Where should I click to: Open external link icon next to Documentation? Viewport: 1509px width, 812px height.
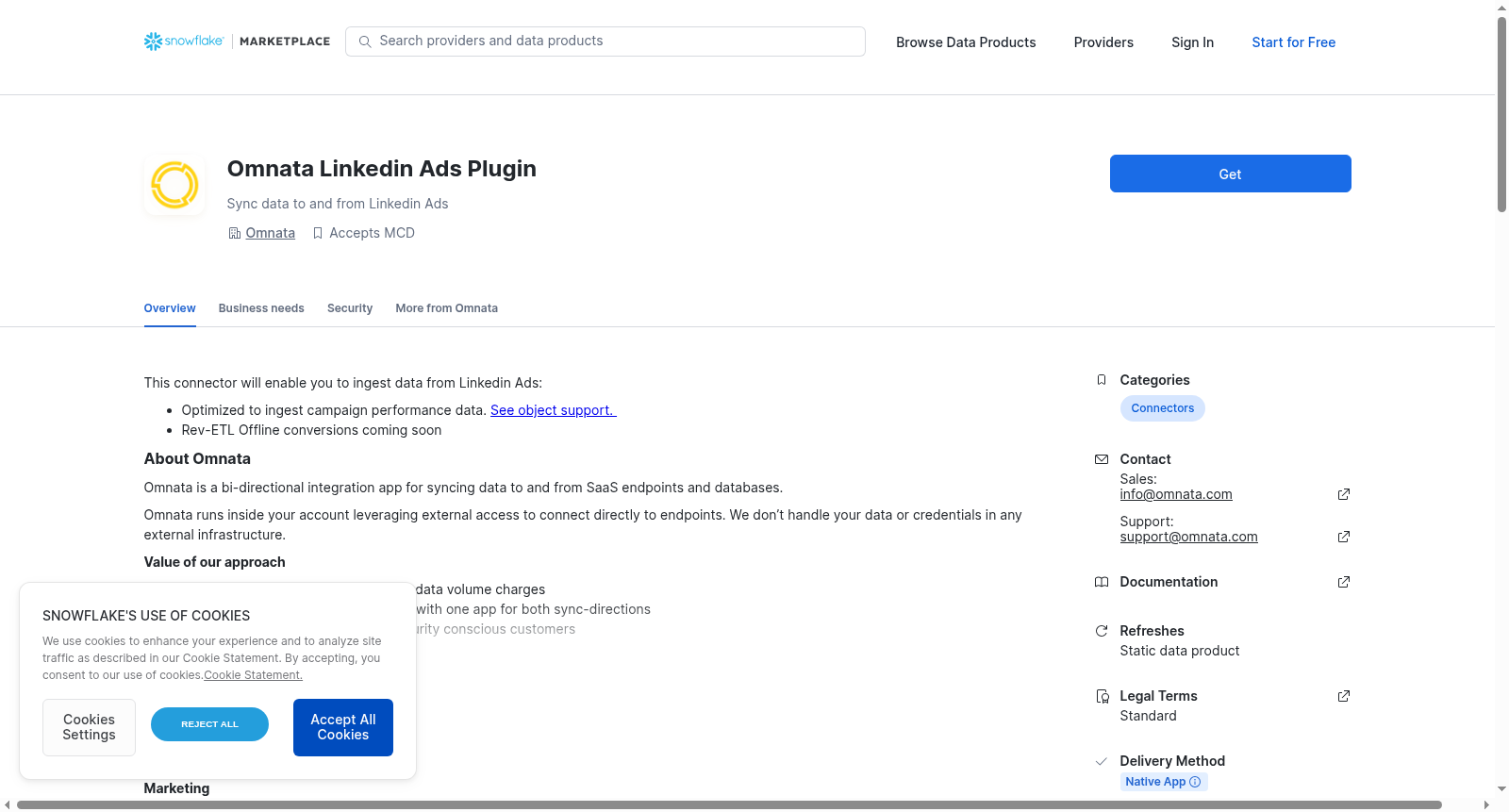[x=1344, y=582]
